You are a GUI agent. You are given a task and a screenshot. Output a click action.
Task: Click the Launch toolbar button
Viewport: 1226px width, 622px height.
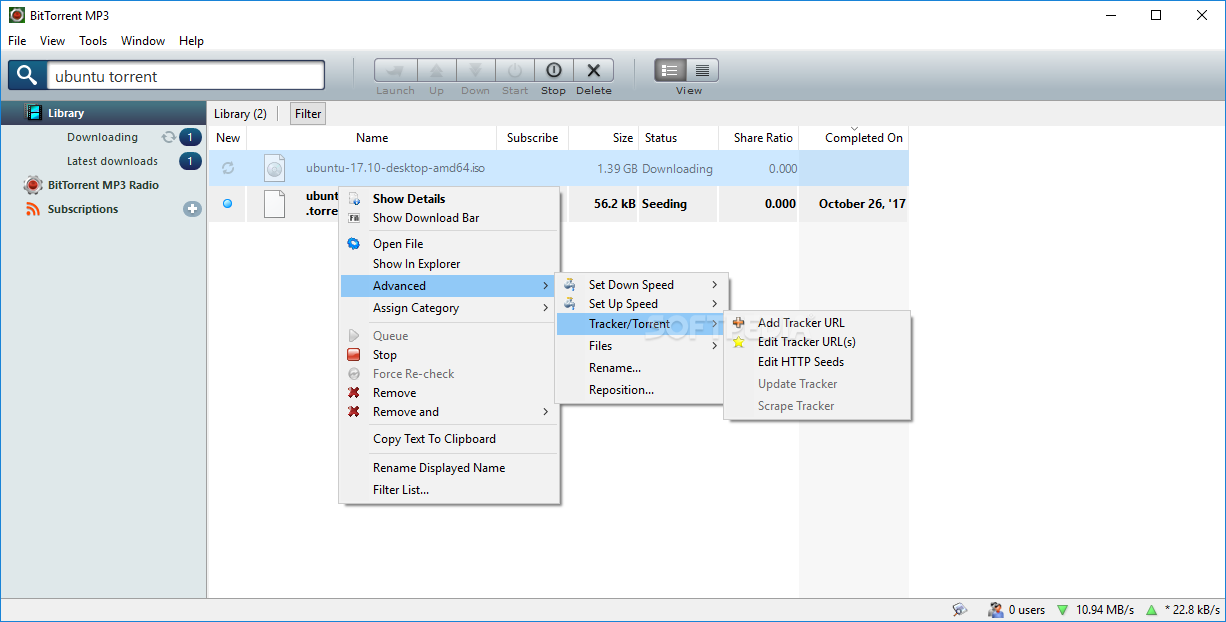point(395,71)
